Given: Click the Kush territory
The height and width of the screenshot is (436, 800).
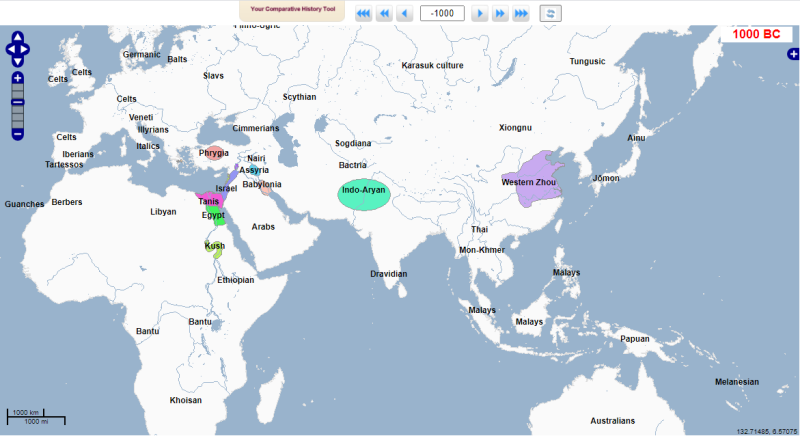Looking at the screenshot, I should tap(216, 249).
